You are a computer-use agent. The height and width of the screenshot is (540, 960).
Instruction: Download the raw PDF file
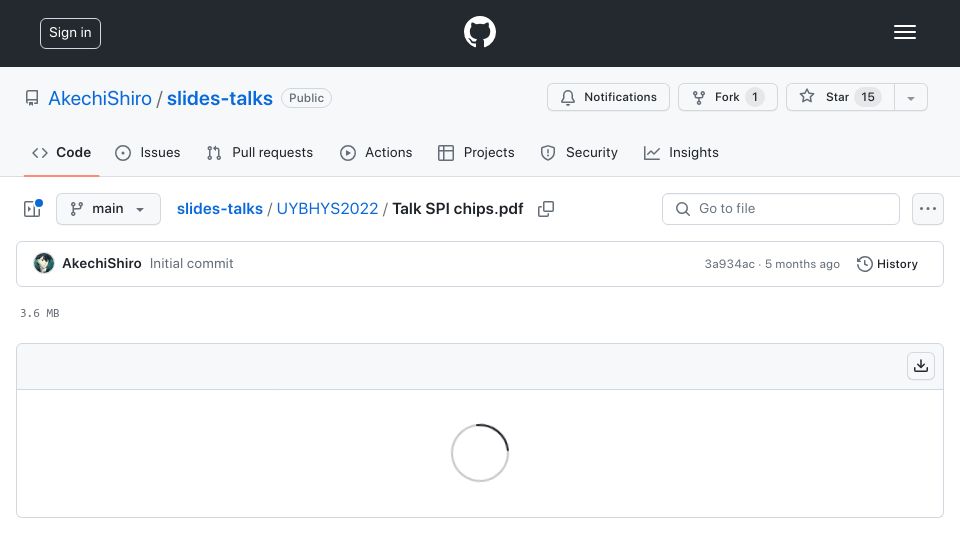click(921, 366)
